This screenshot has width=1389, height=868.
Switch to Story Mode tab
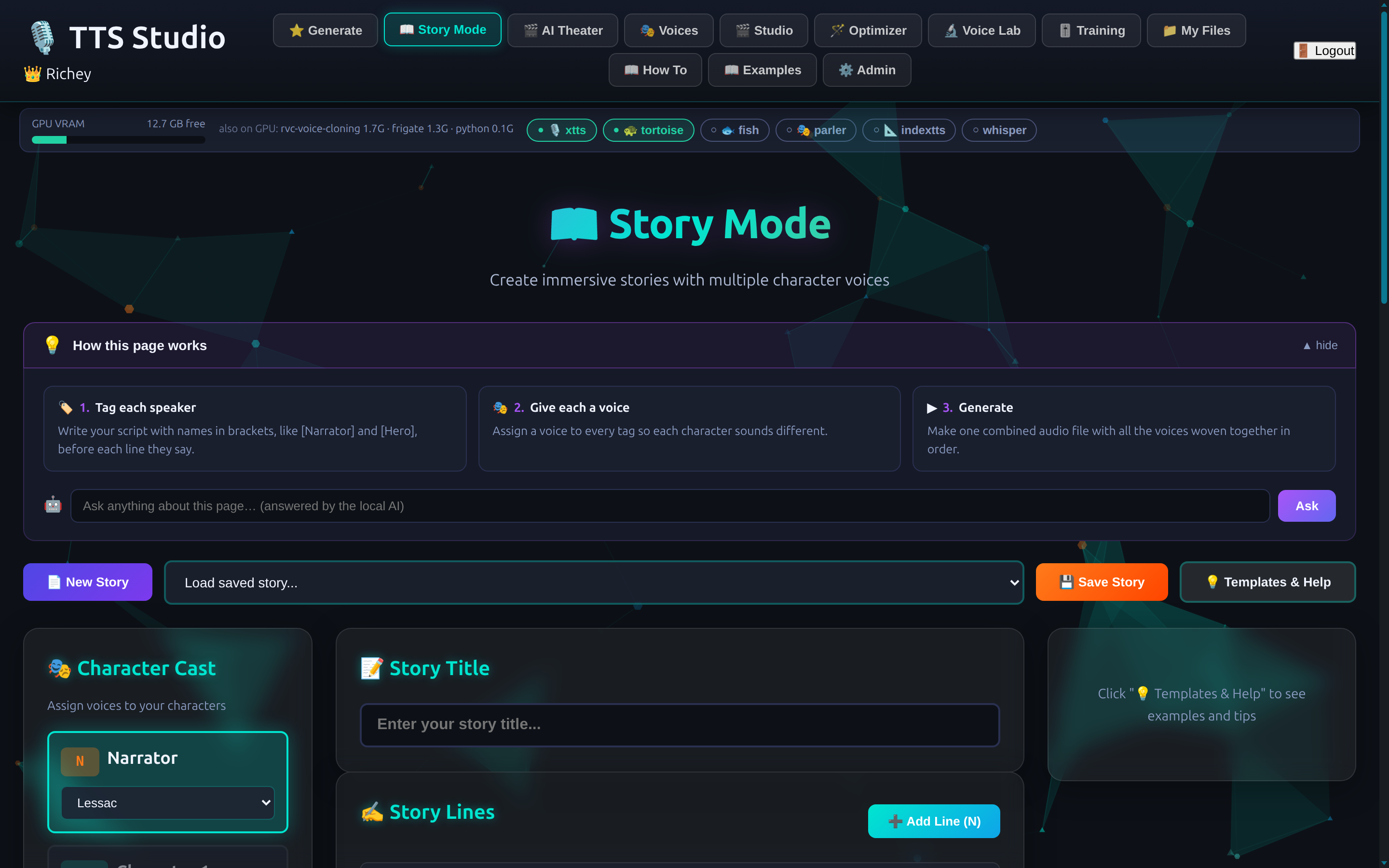(443, 30)
